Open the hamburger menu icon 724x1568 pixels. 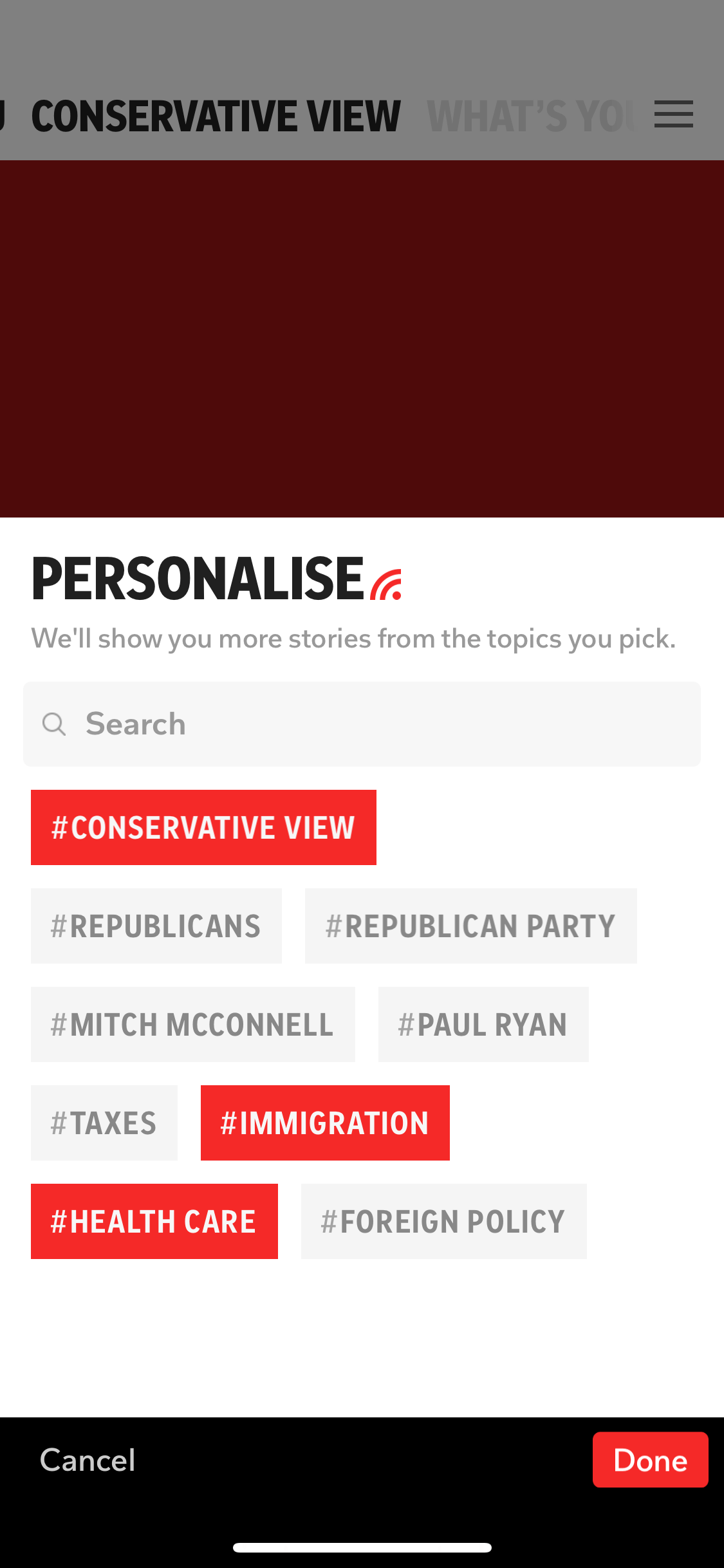point(673,115)
